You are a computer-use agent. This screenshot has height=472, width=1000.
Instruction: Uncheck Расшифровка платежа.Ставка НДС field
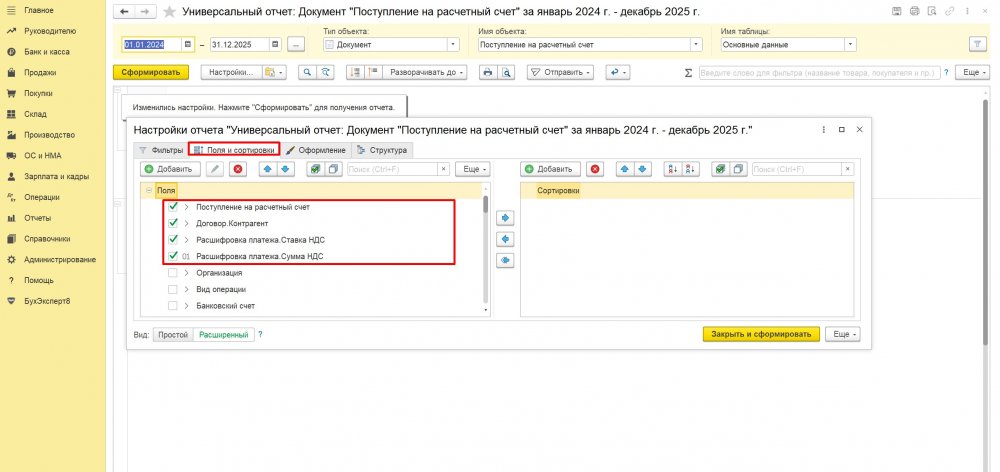(x=173, y=240)
